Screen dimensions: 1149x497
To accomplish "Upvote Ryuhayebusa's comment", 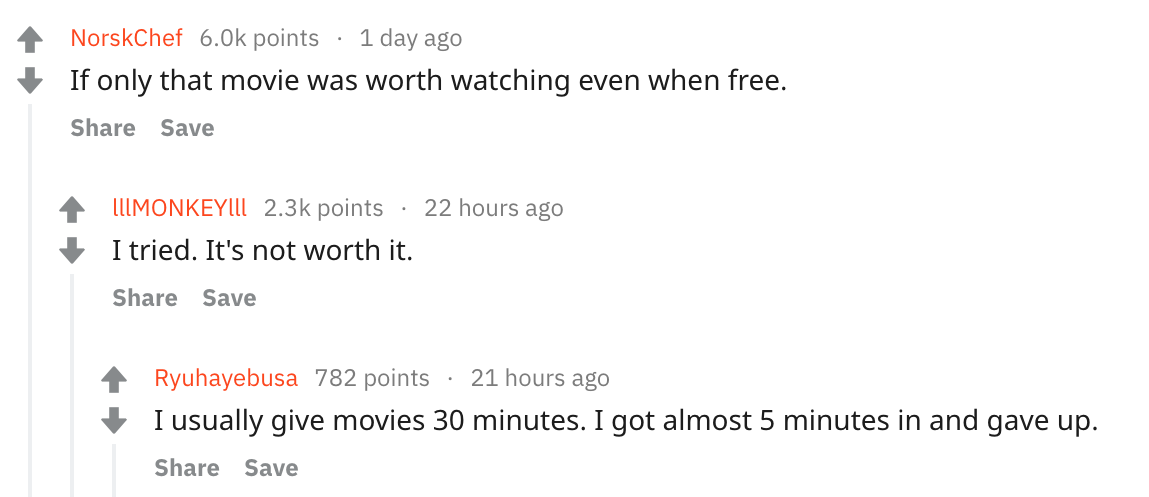I will click(114, 380).
